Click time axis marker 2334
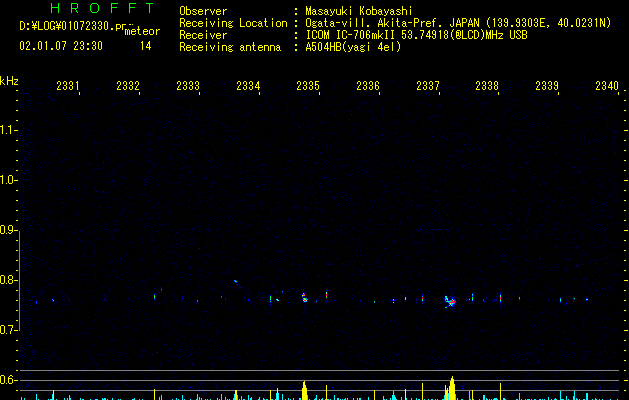629x400 pixels. (x=248, y=86)
